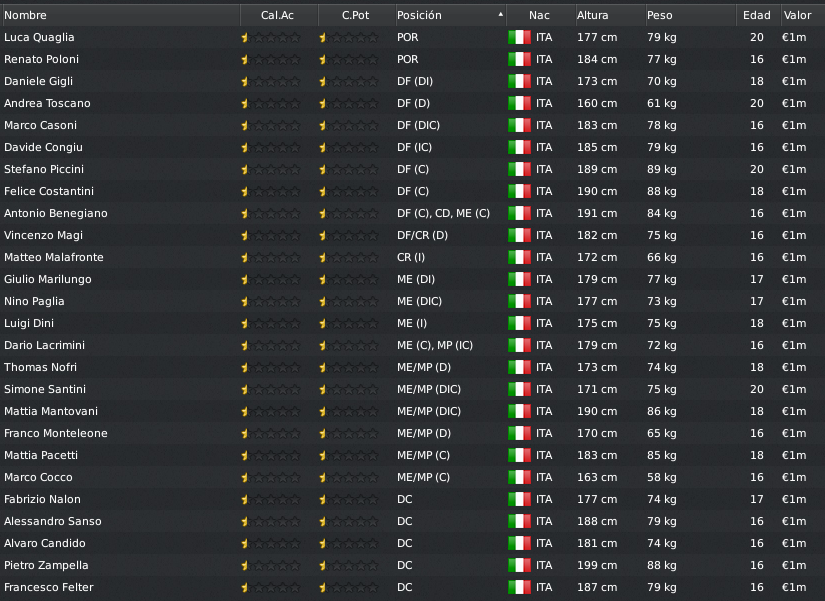Sort by Cal.Ac column header
825x601 pixels.
click(279, 15)
